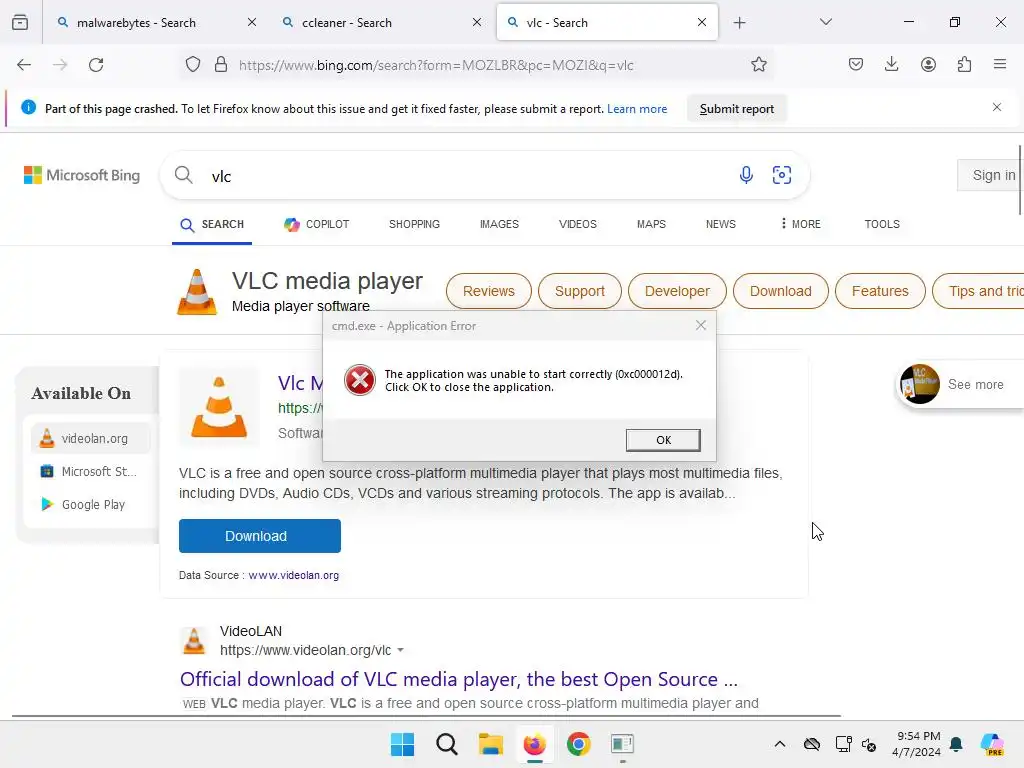Open Firefox extensions puzzle icon
The image size is (1024, 768).
[965, 65]
